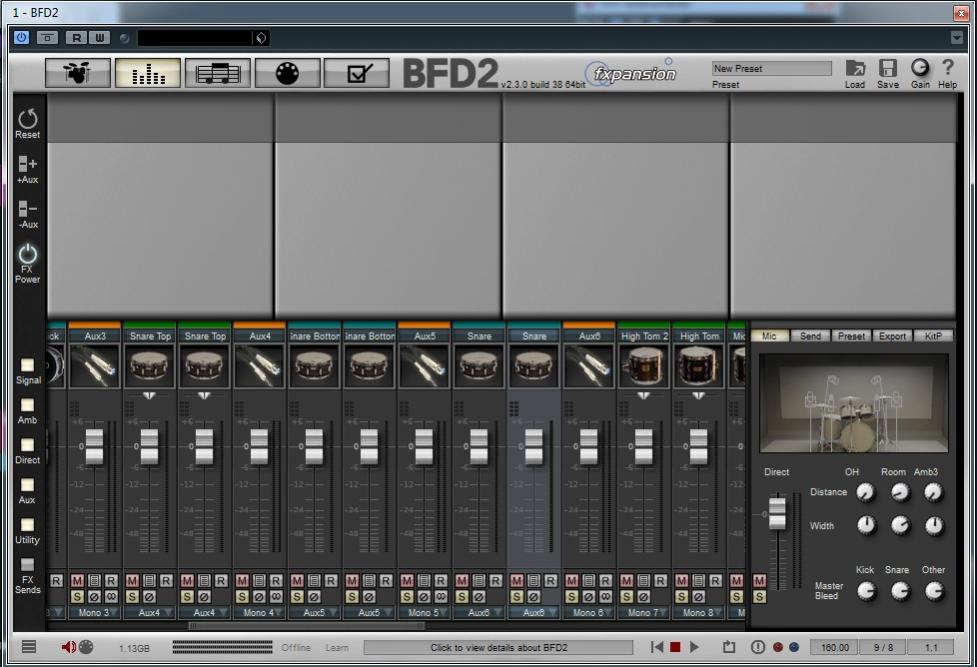
Task: Select the Send tab
Action: 810,336
